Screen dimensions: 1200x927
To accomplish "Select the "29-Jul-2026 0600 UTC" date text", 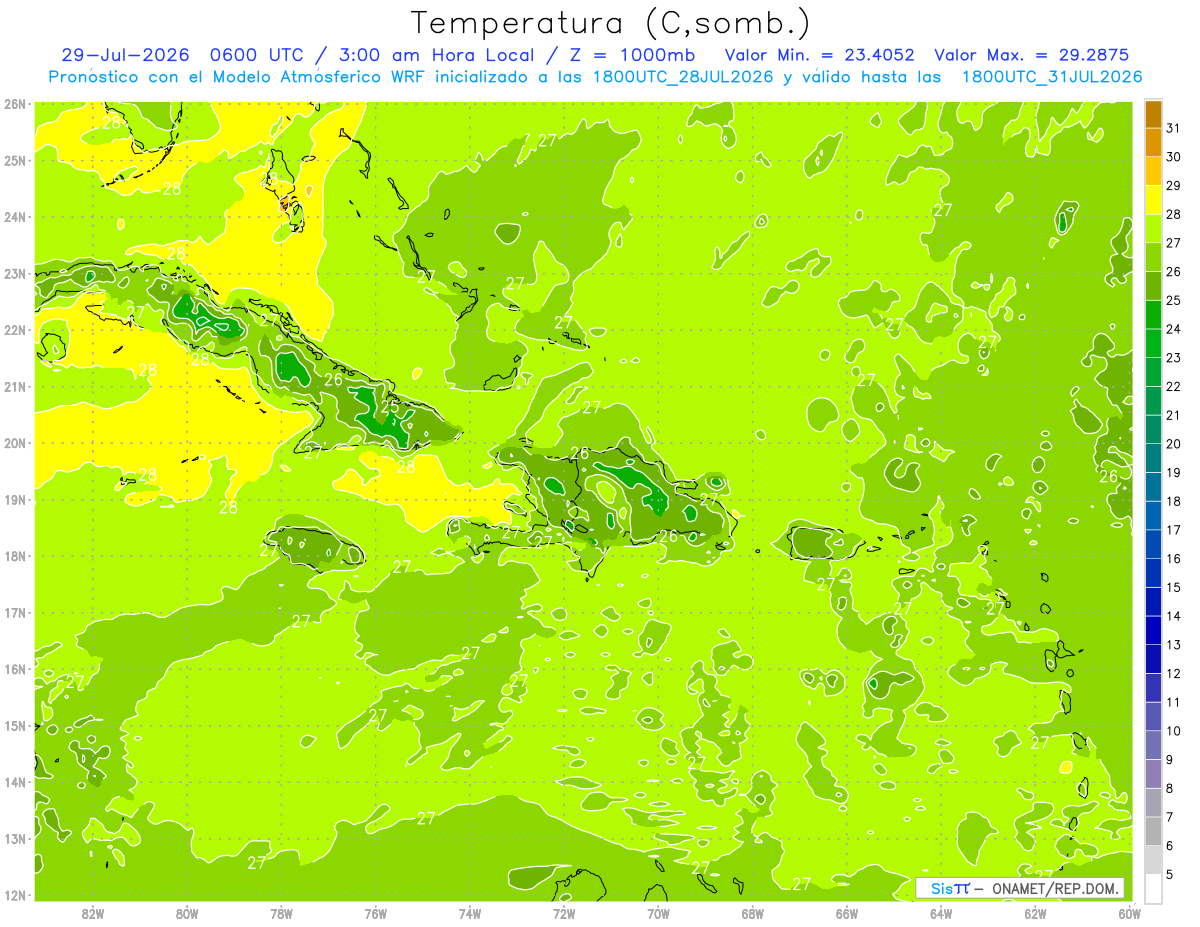I will pos(182,55).
